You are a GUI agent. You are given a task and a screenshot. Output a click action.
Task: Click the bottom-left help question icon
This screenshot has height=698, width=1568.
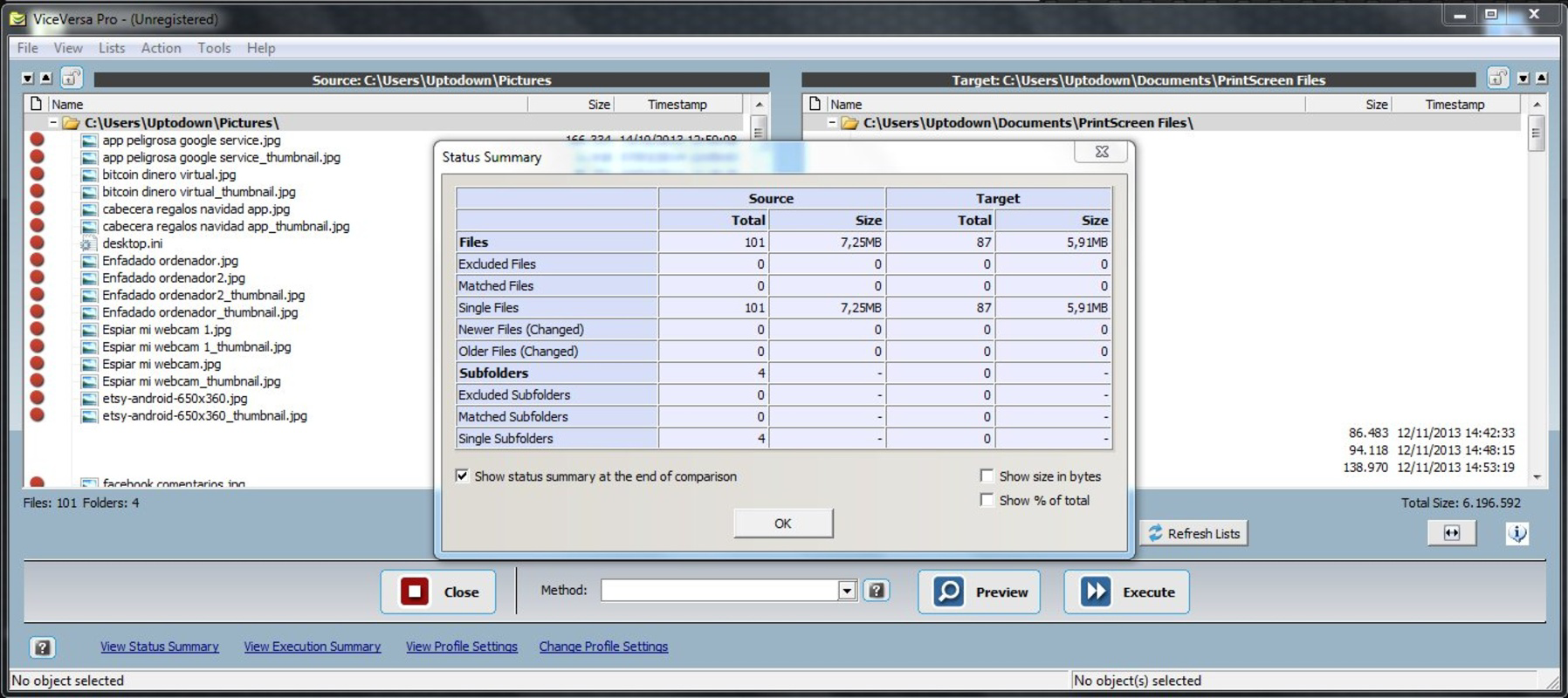coord(42,647)
